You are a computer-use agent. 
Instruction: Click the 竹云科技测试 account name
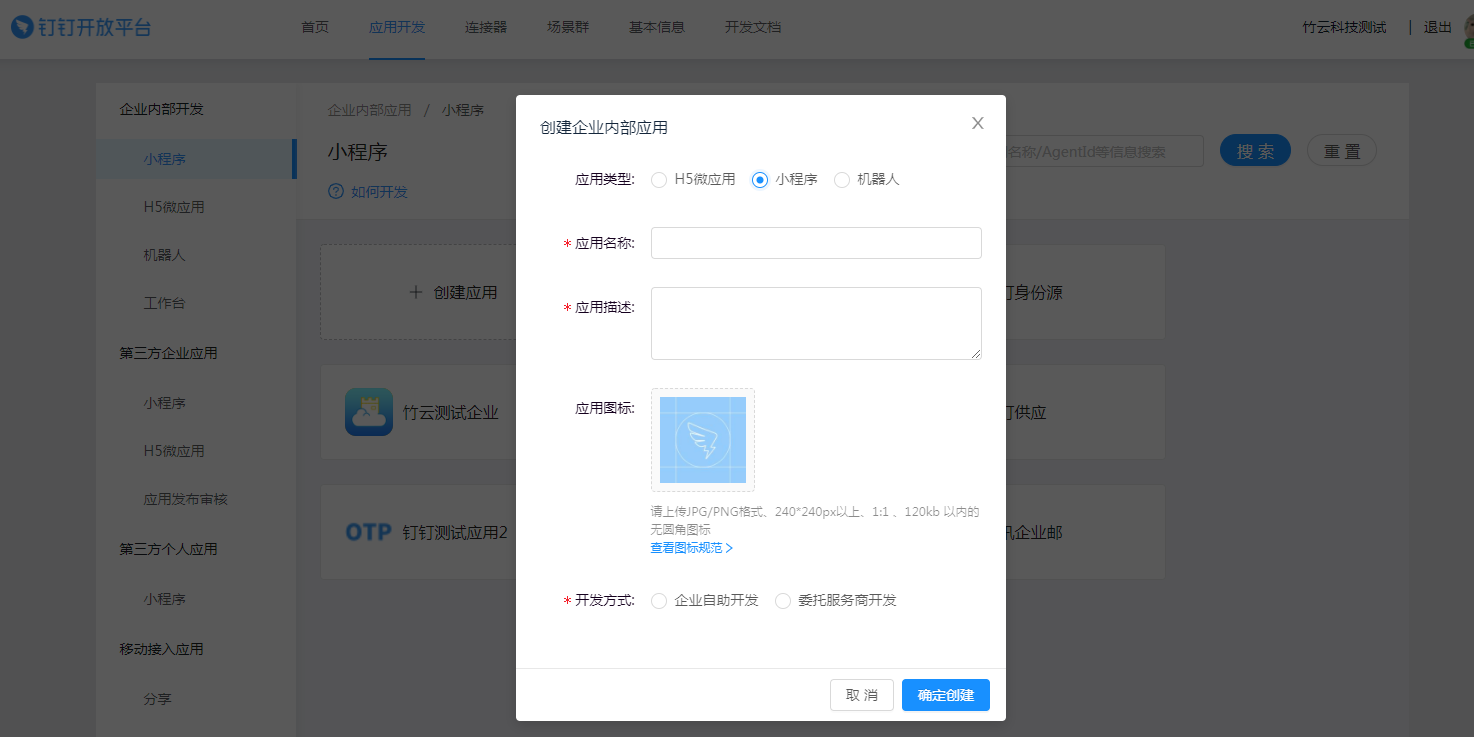1344,27
